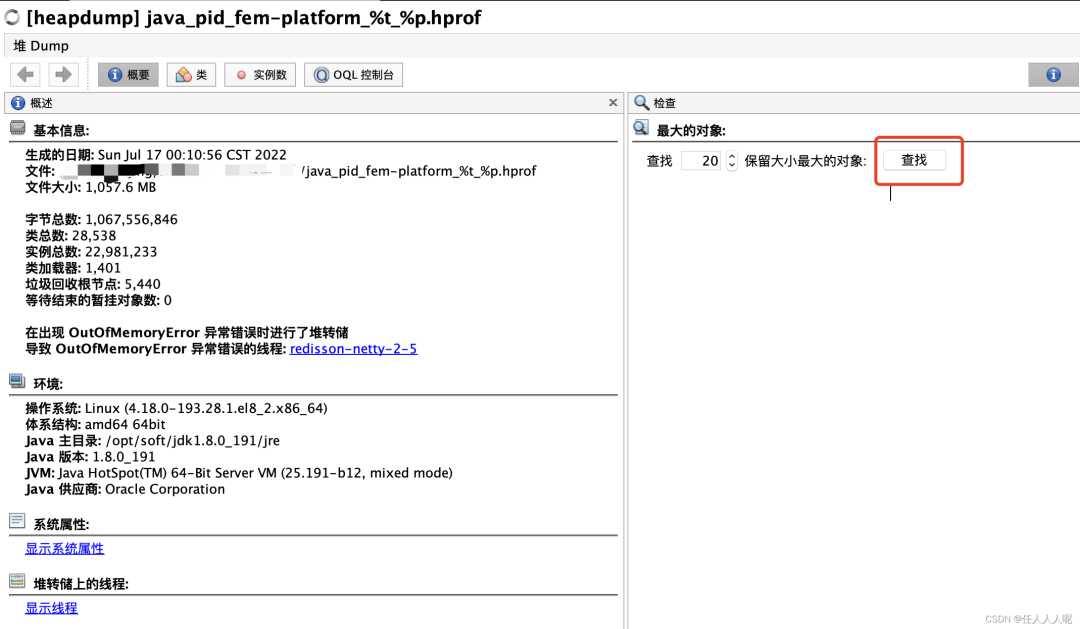
Task: Open the redisson-netty-2-5 thread link
Action: click(x=353, y=349)
